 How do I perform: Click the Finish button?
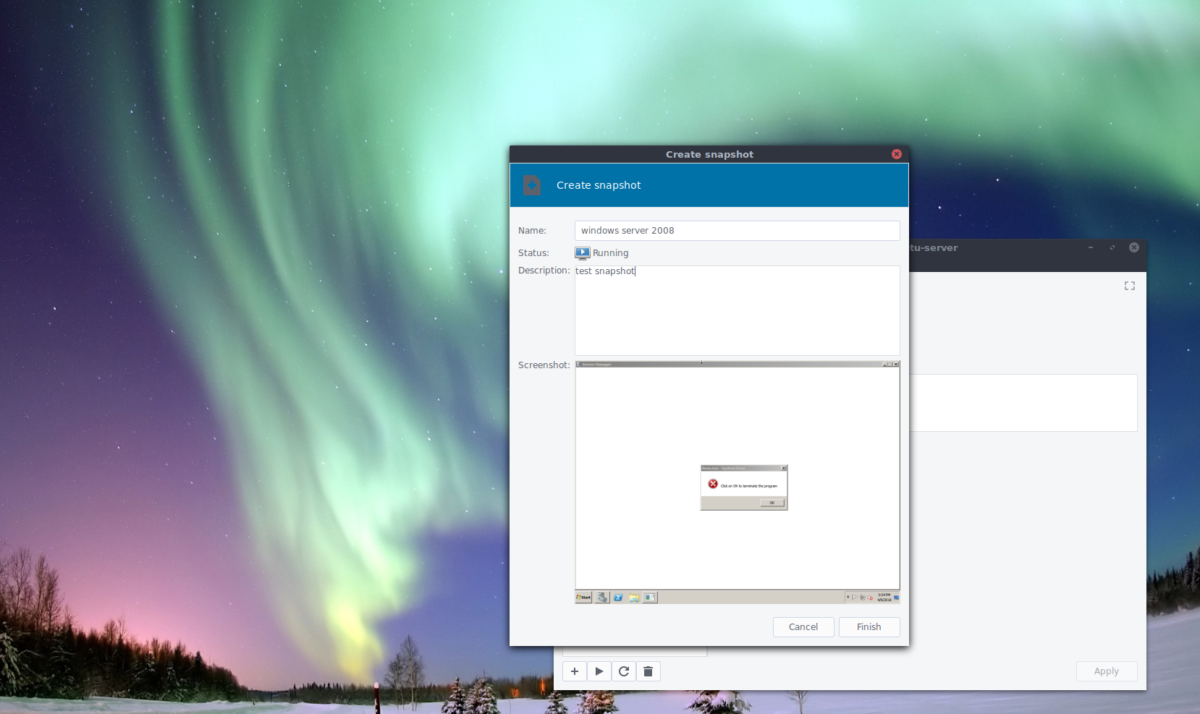point(869,627)
